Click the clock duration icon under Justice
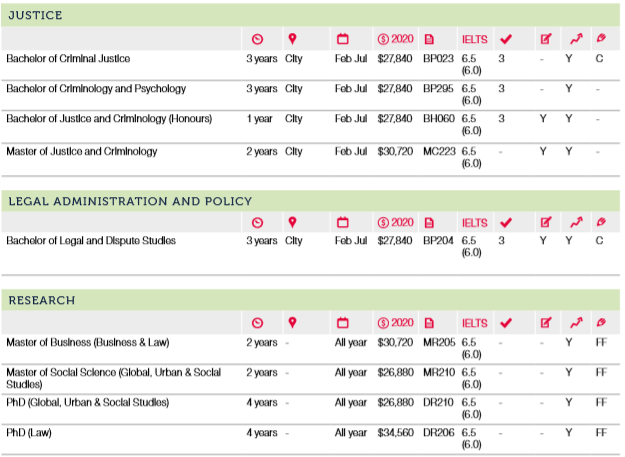Image resolution: width=625 pixels, height=457 pixels. [257, 39]
